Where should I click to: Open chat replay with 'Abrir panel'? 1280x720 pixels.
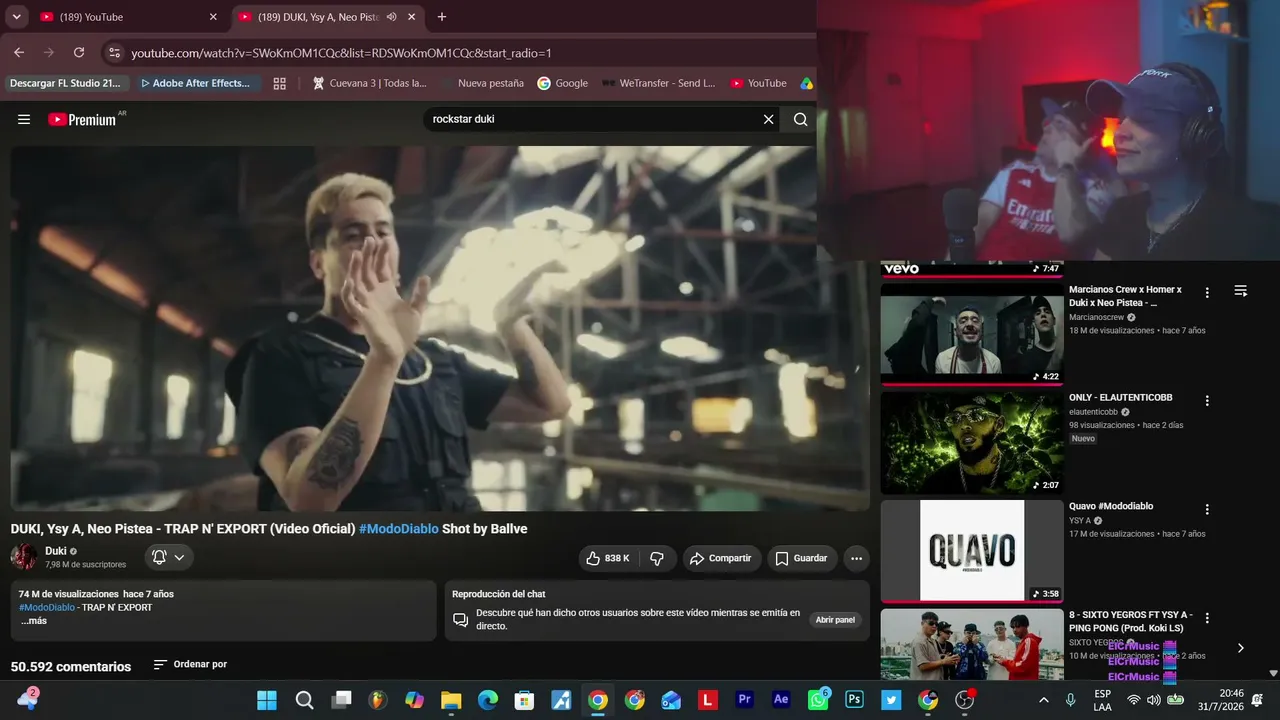coord(835,620)
